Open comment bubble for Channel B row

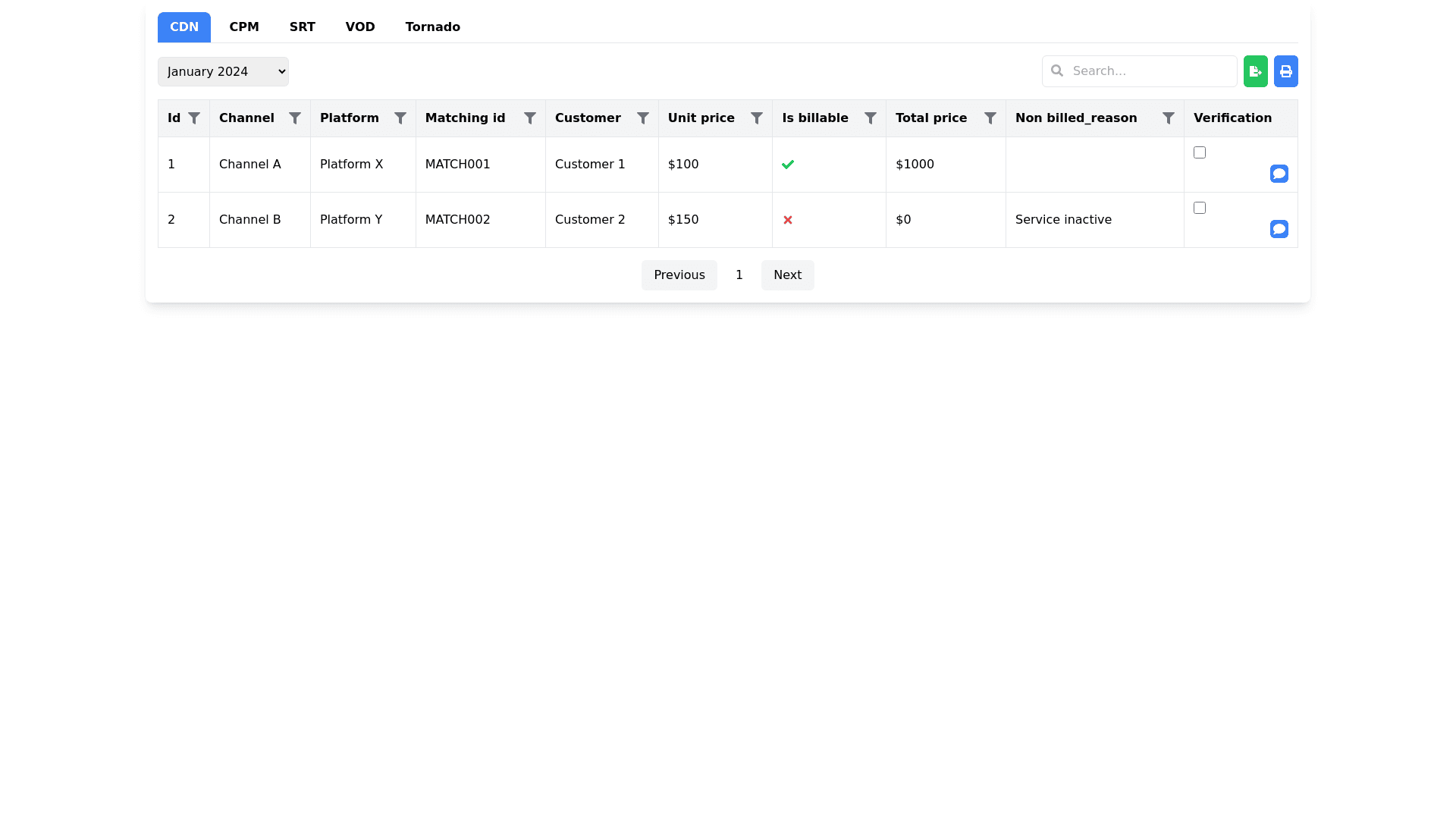click(x=1279, y=229)
